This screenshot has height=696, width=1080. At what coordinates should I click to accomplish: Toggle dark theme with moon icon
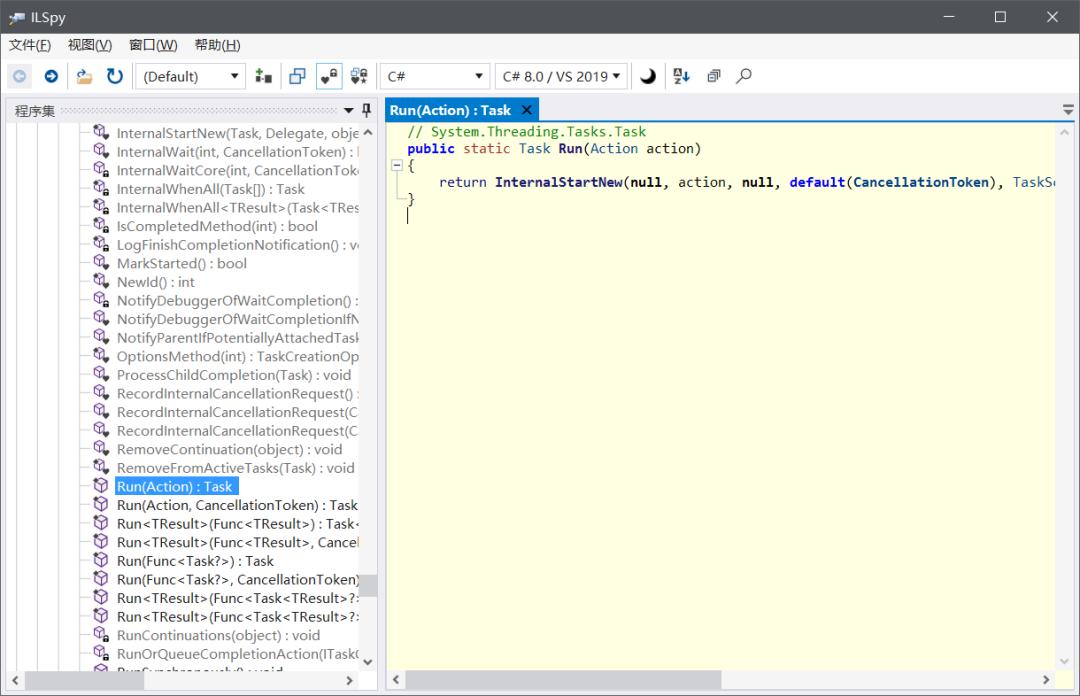pos(647,76)
